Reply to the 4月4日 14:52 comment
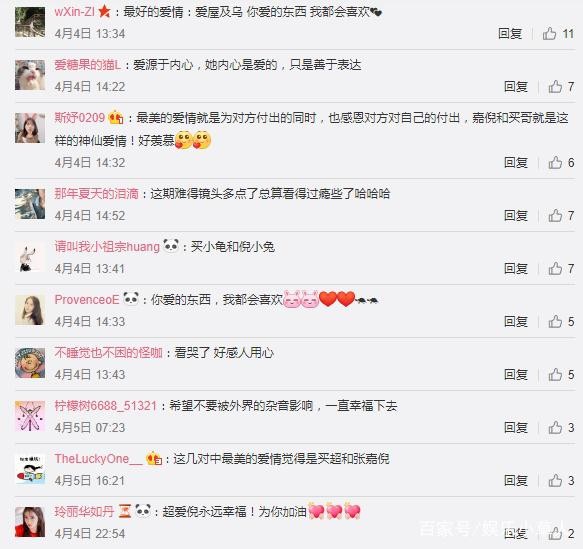Viewport: 583px width, 549px height. coord(516,216)
